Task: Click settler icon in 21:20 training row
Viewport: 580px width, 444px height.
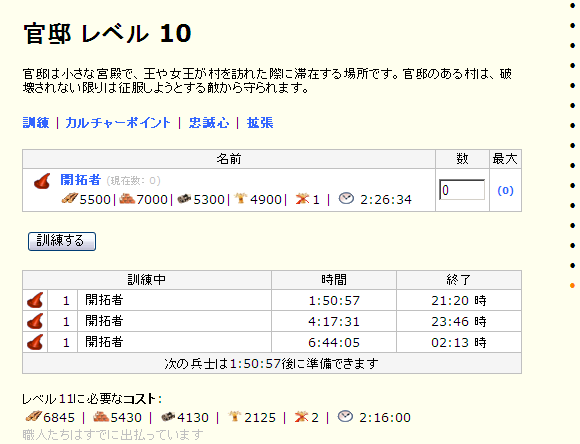Action: click(x=35, y=300)
